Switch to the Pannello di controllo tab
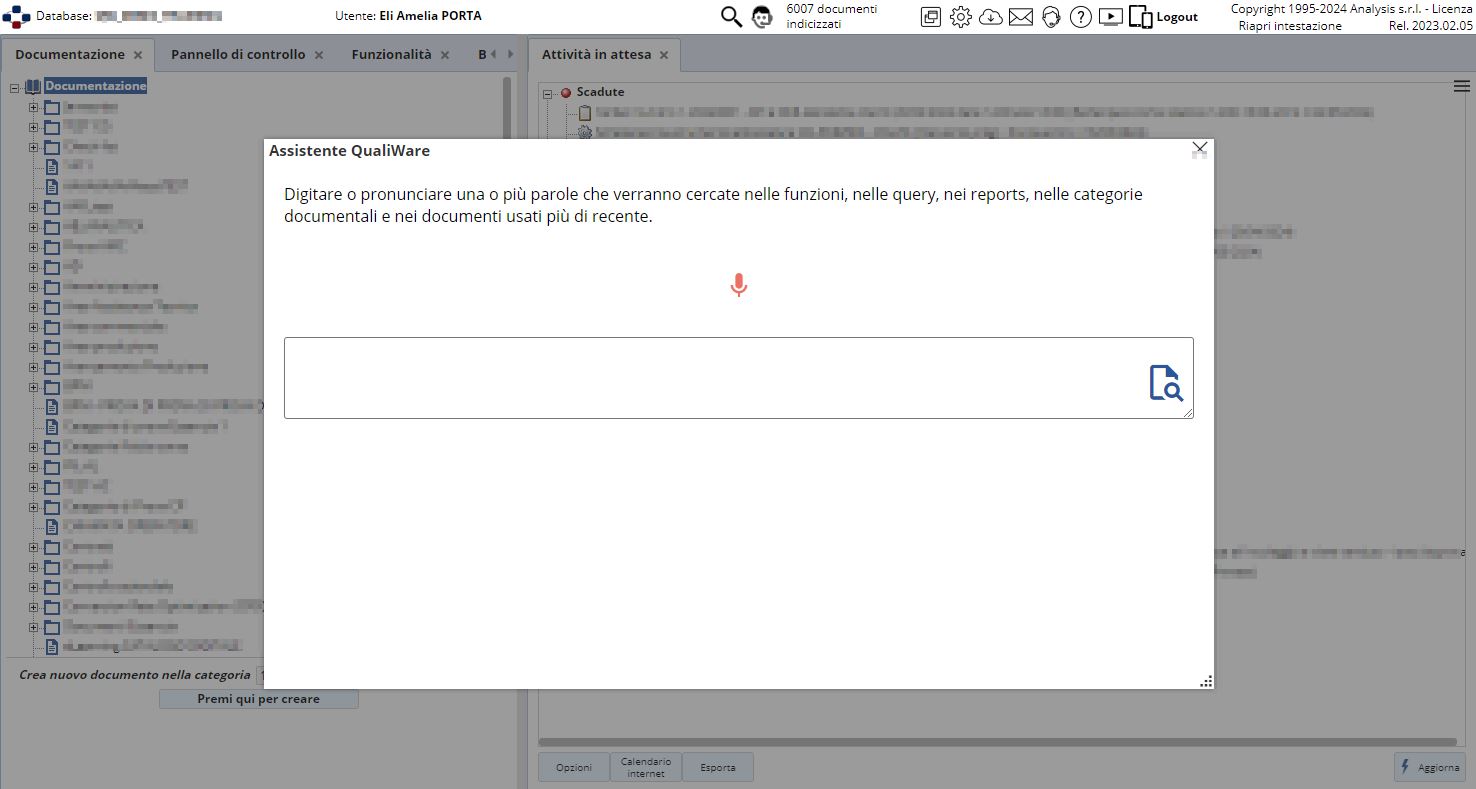This screenshot has width=1476, height=789. [x=238, y=55]
